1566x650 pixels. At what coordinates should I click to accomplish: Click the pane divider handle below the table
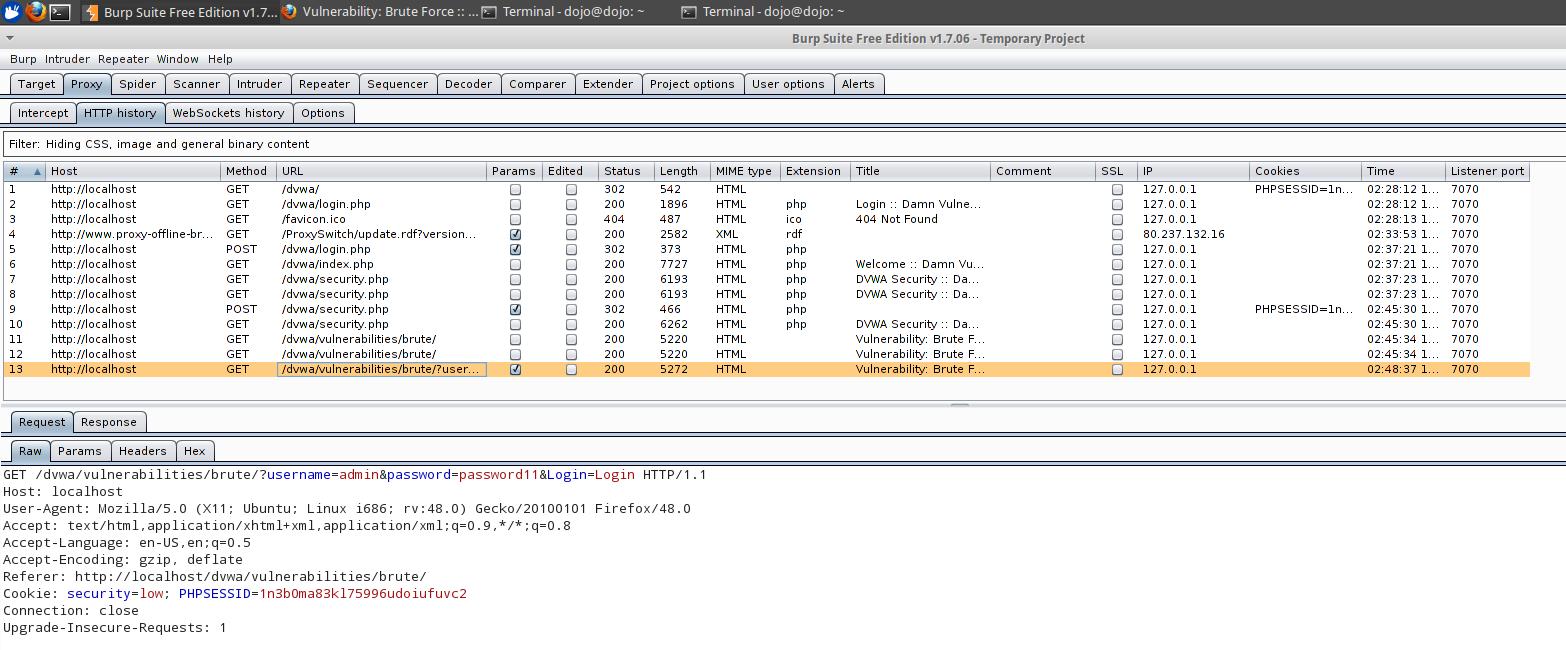click(959, 405)
